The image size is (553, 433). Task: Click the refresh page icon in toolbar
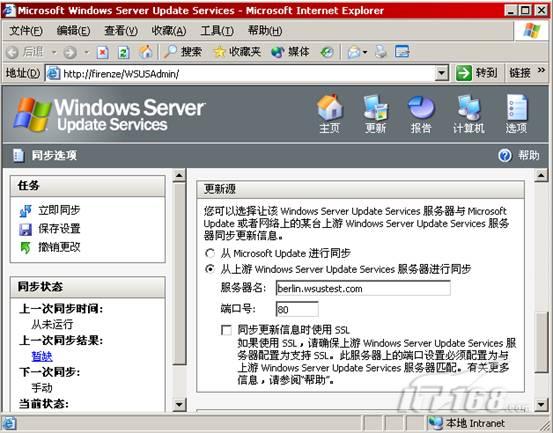point(123,53)
